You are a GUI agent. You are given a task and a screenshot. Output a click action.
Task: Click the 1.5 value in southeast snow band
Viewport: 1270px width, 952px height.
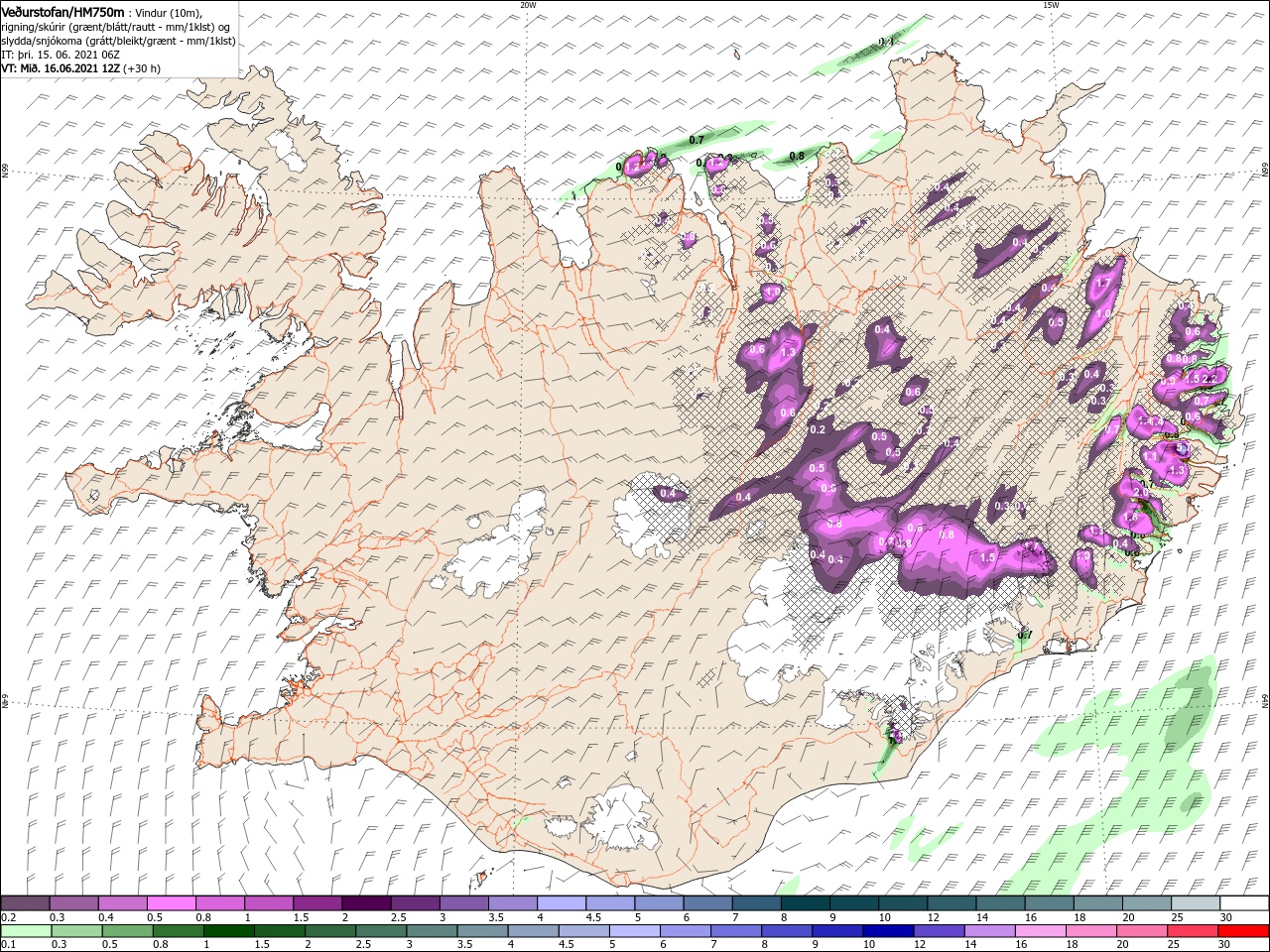coord(987,558)
